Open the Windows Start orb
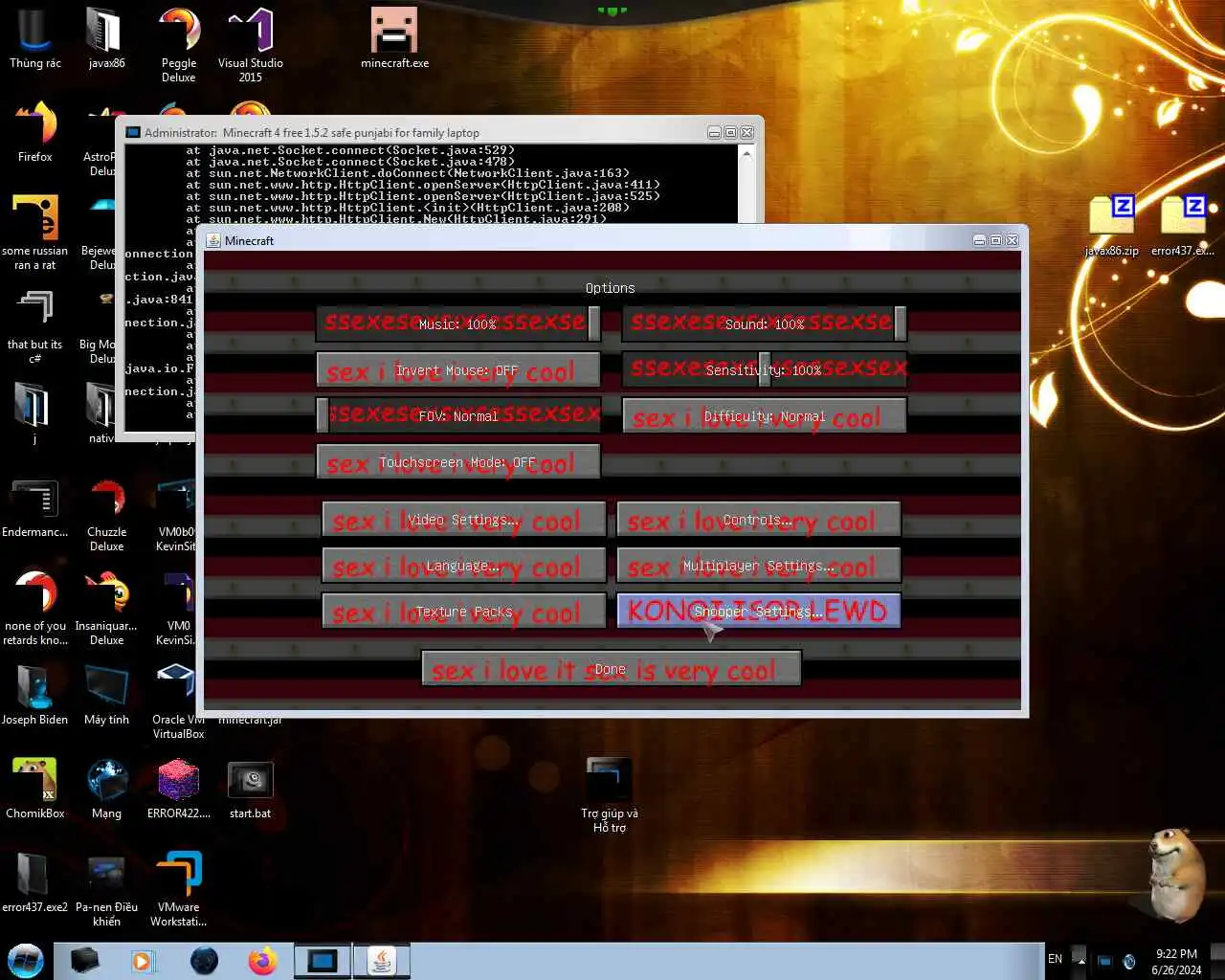The height and width of the screenshot is (980, 1225). (x=26, y=960)
